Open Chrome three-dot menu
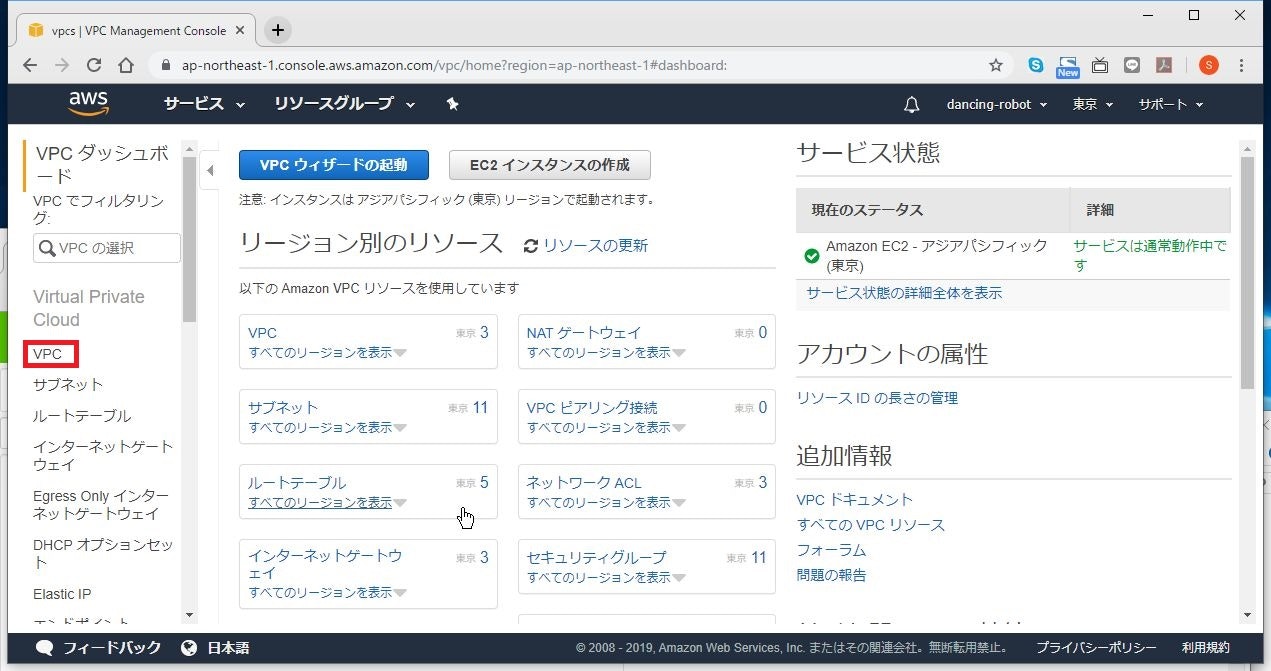This screenshot has height=671, width=1271. point(1242,65)
